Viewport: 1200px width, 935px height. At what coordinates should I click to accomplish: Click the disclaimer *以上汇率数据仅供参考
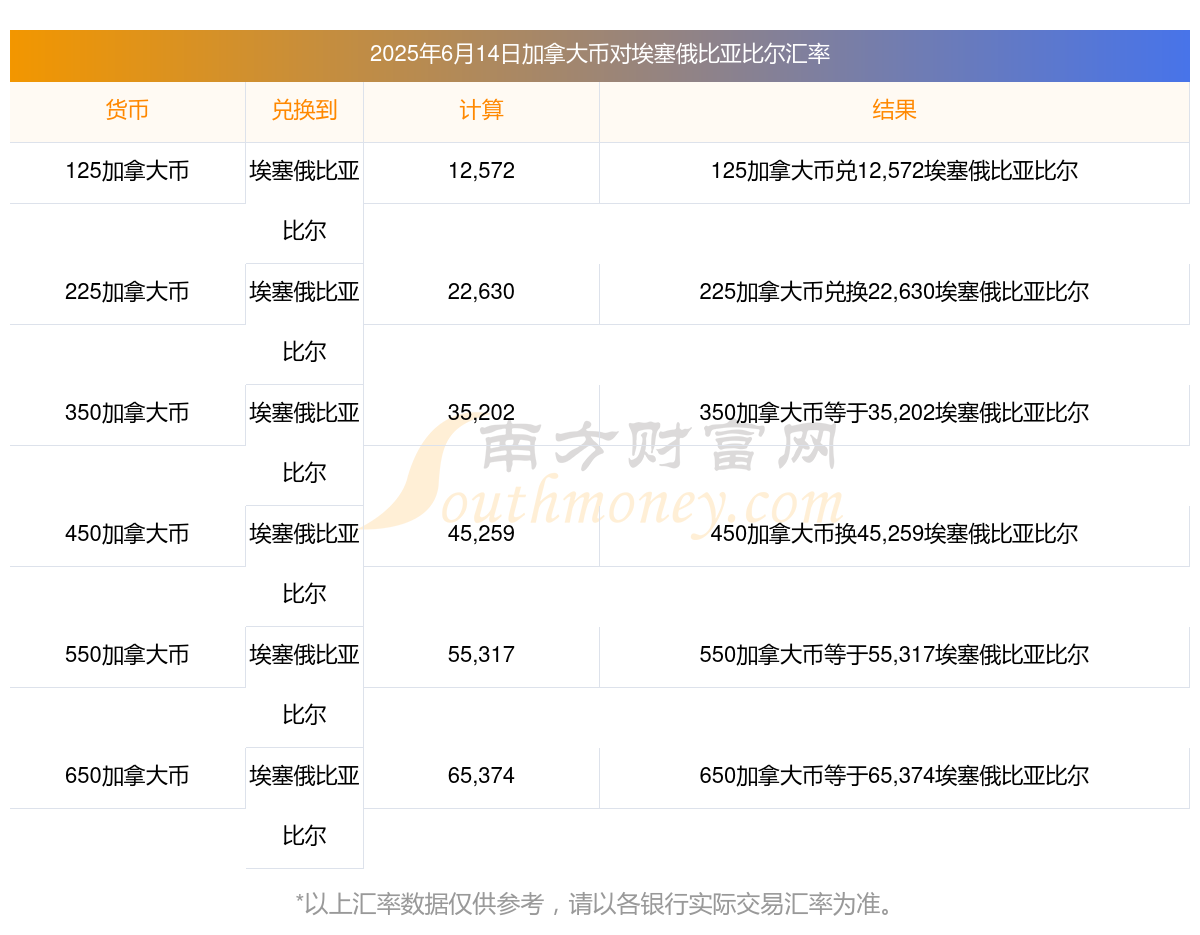[x=420, y=904]
